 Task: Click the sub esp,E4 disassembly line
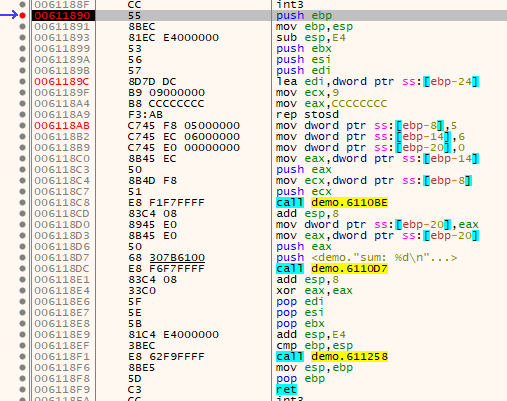311,37
